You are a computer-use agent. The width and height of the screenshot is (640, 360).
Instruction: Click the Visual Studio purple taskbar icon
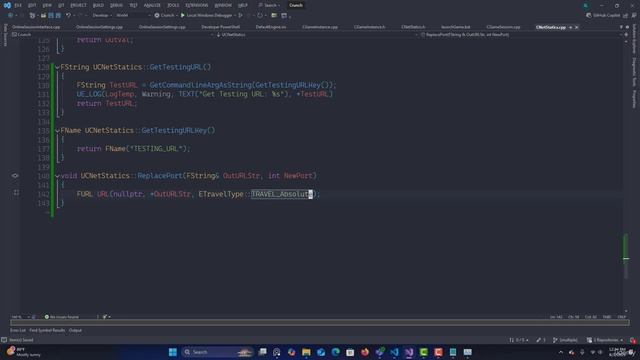409,352
